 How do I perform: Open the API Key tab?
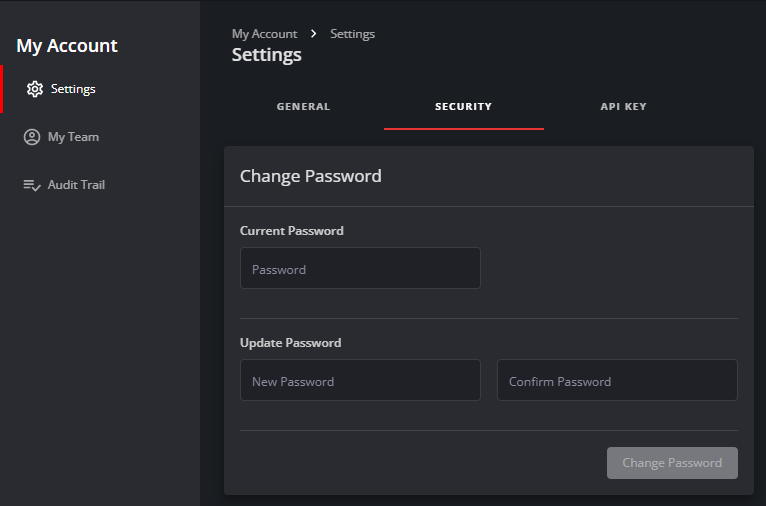[623, 106]
